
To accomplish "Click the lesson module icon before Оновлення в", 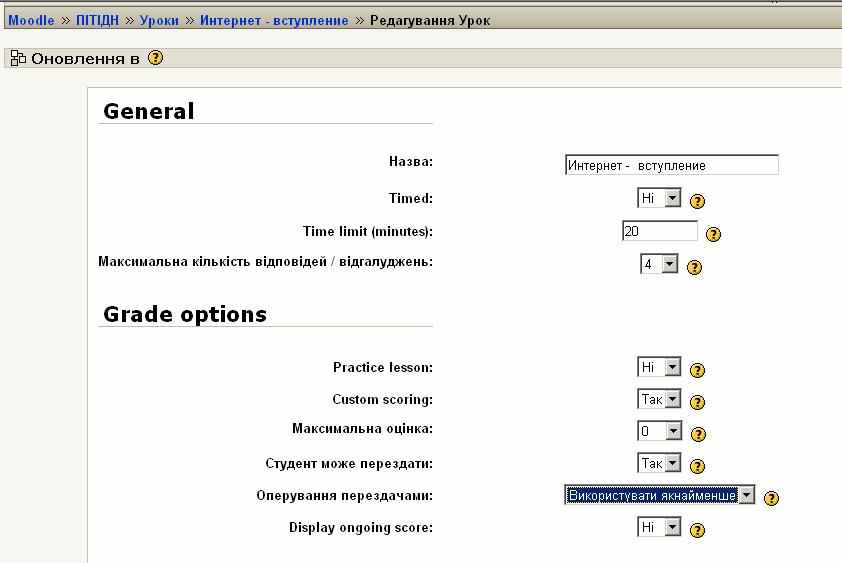I will coord(18,58).
